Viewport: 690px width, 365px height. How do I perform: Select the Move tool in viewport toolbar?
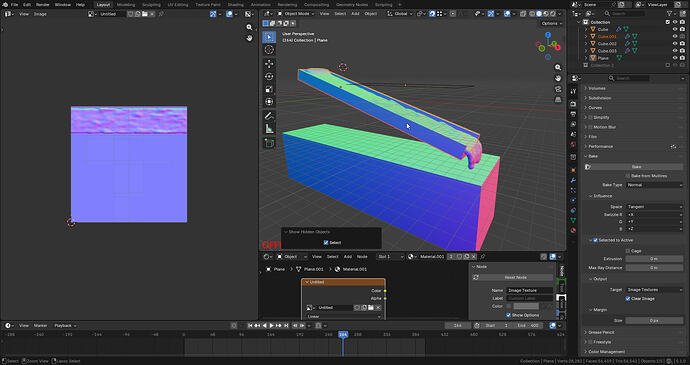[x=269, y=64]
